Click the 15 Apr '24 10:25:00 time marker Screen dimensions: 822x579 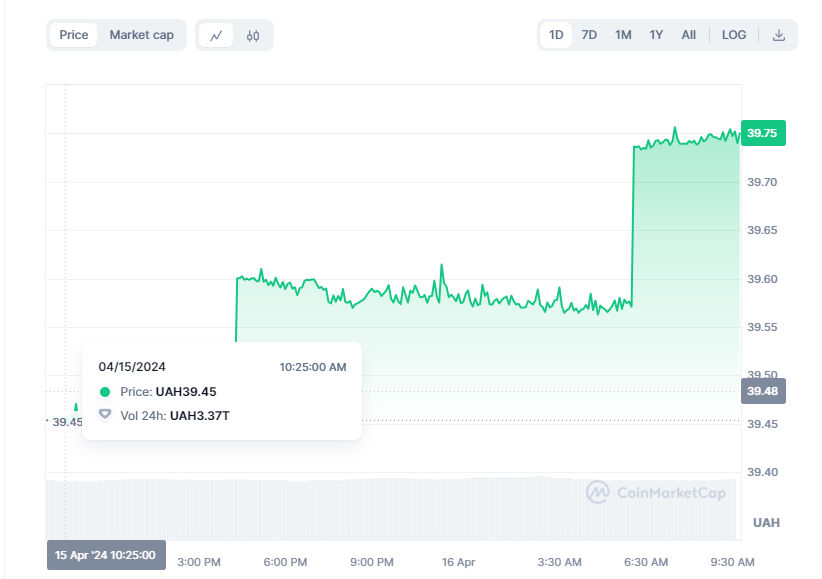pyautogui.click(x=106, y=555)
